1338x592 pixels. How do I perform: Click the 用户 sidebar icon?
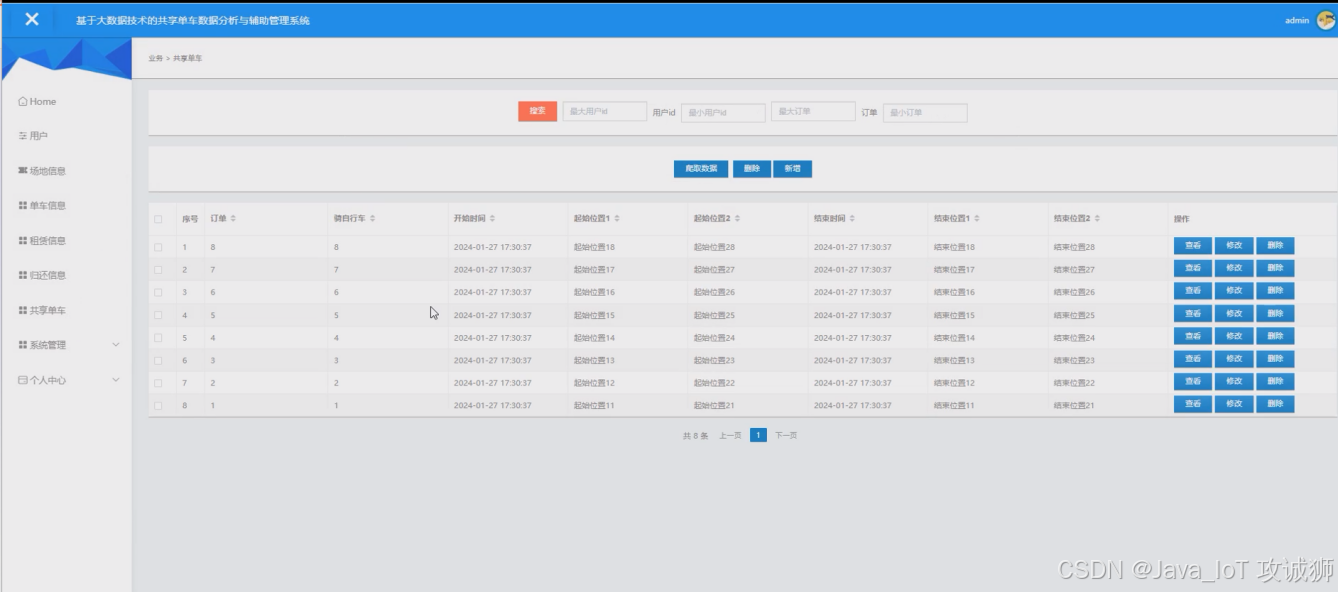[x=23, y=136]
